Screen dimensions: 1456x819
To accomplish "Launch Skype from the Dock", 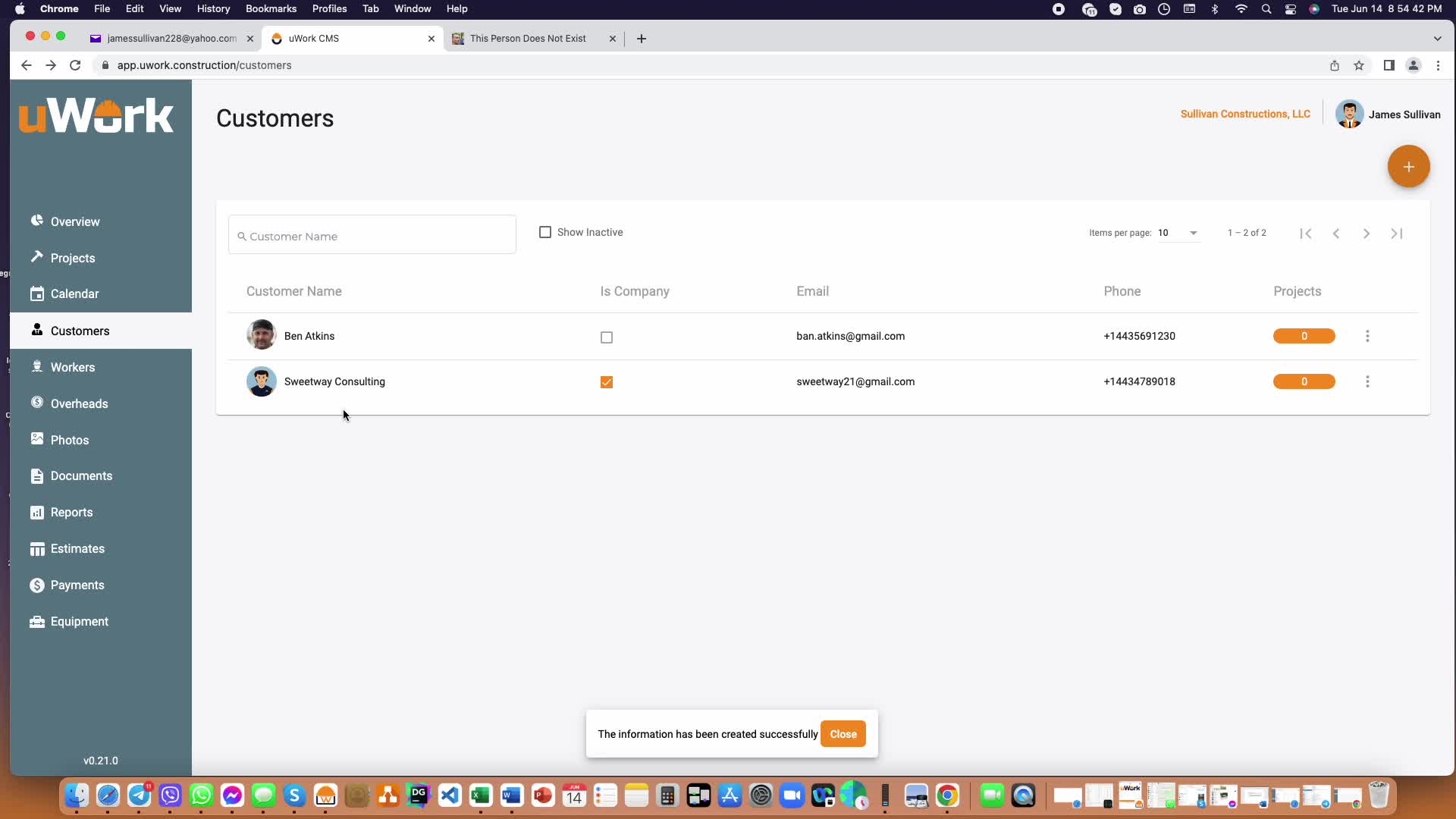I will [294, 795].
